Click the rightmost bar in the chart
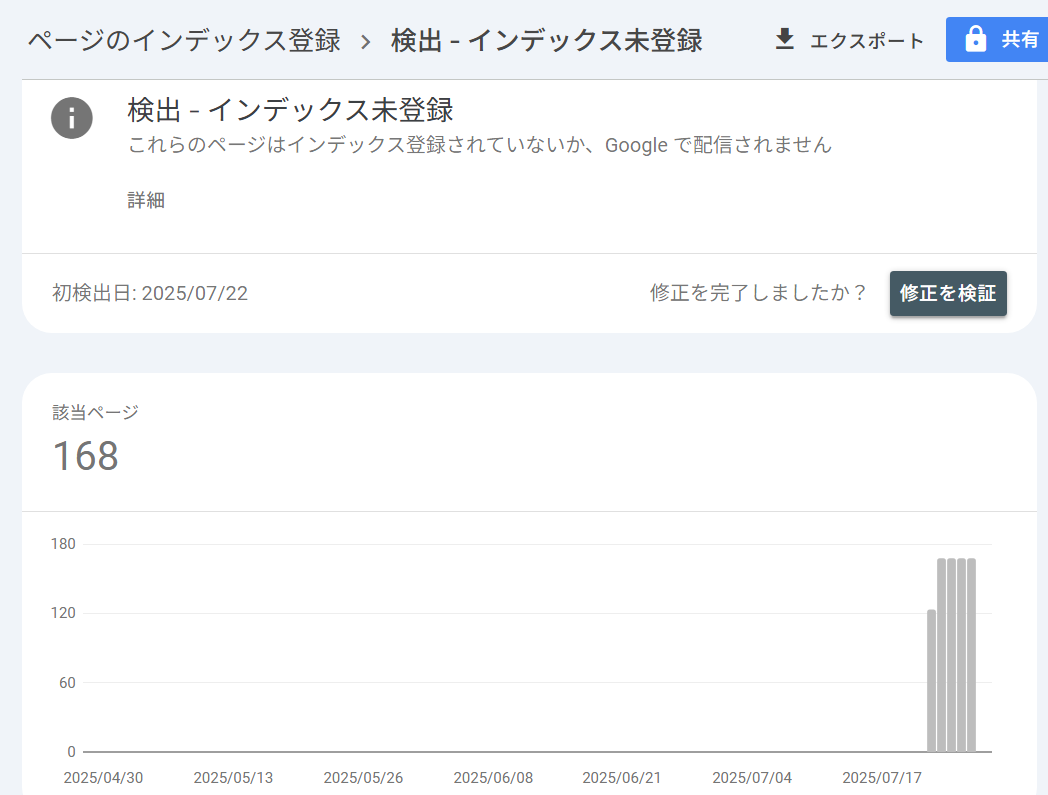The width and height of the screenshot is (1048, 795). (971, 655)
